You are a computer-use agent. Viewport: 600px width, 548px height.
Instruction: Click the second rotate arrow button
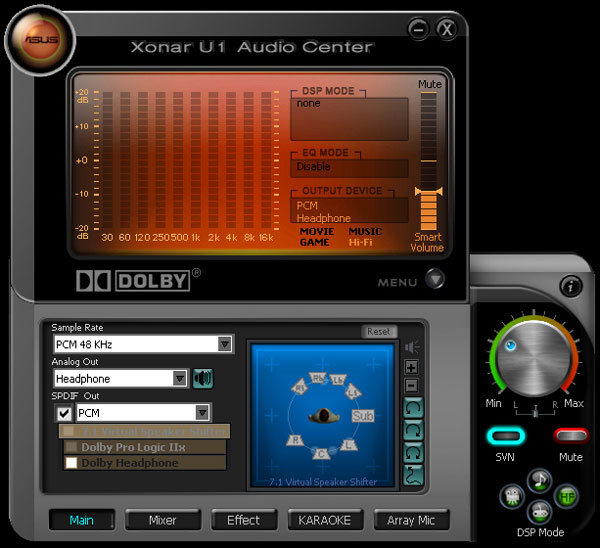[413, 431]
